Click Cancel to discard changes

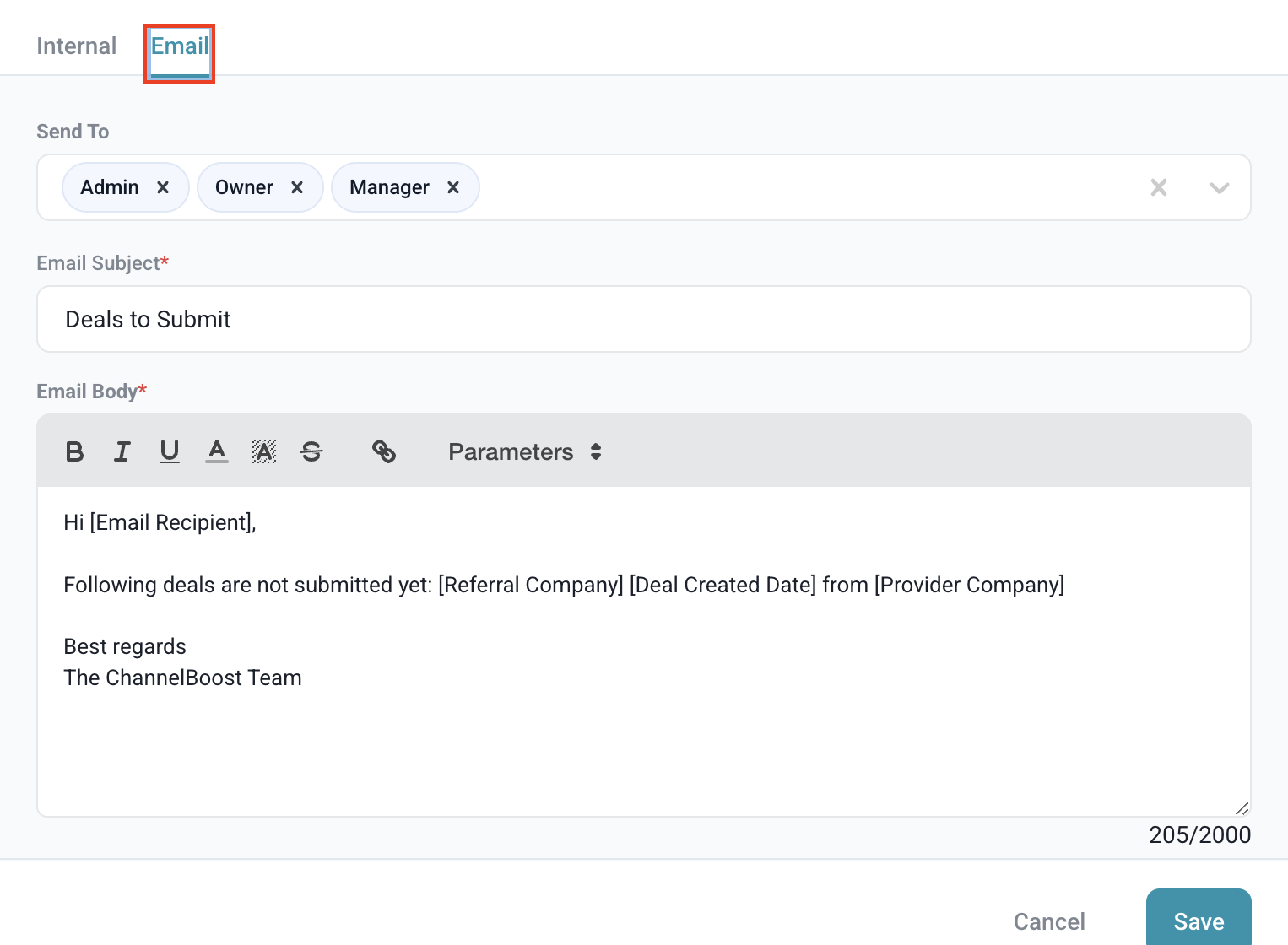[1049, 921]
